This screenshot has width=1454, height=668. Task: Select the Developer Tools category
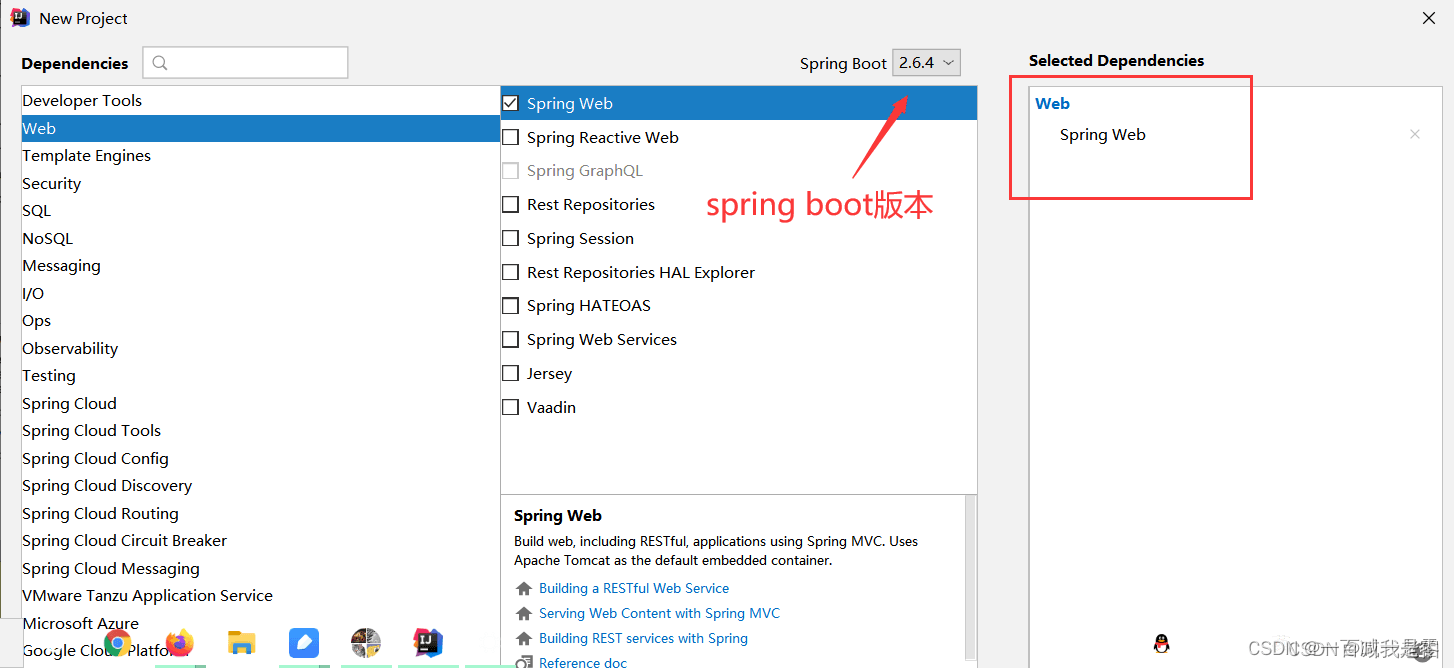(260, 100)
